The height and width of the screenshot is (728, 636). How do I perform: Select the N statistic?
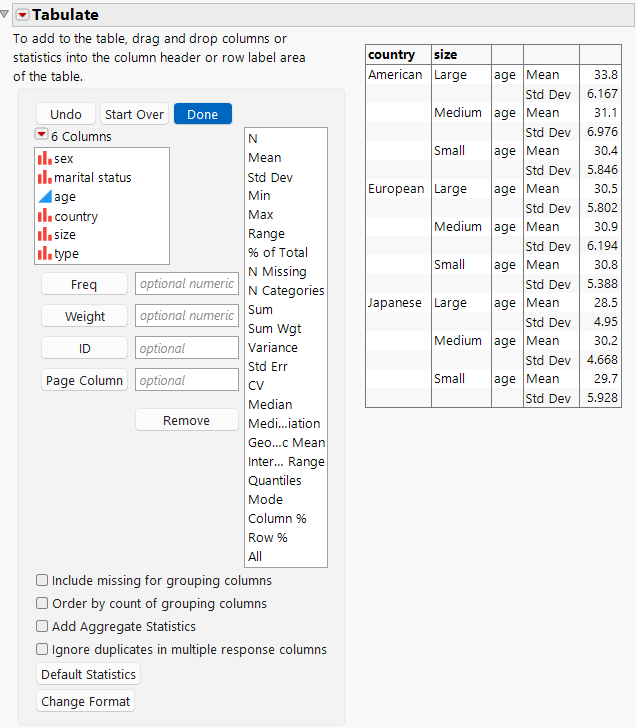(253, 138)
